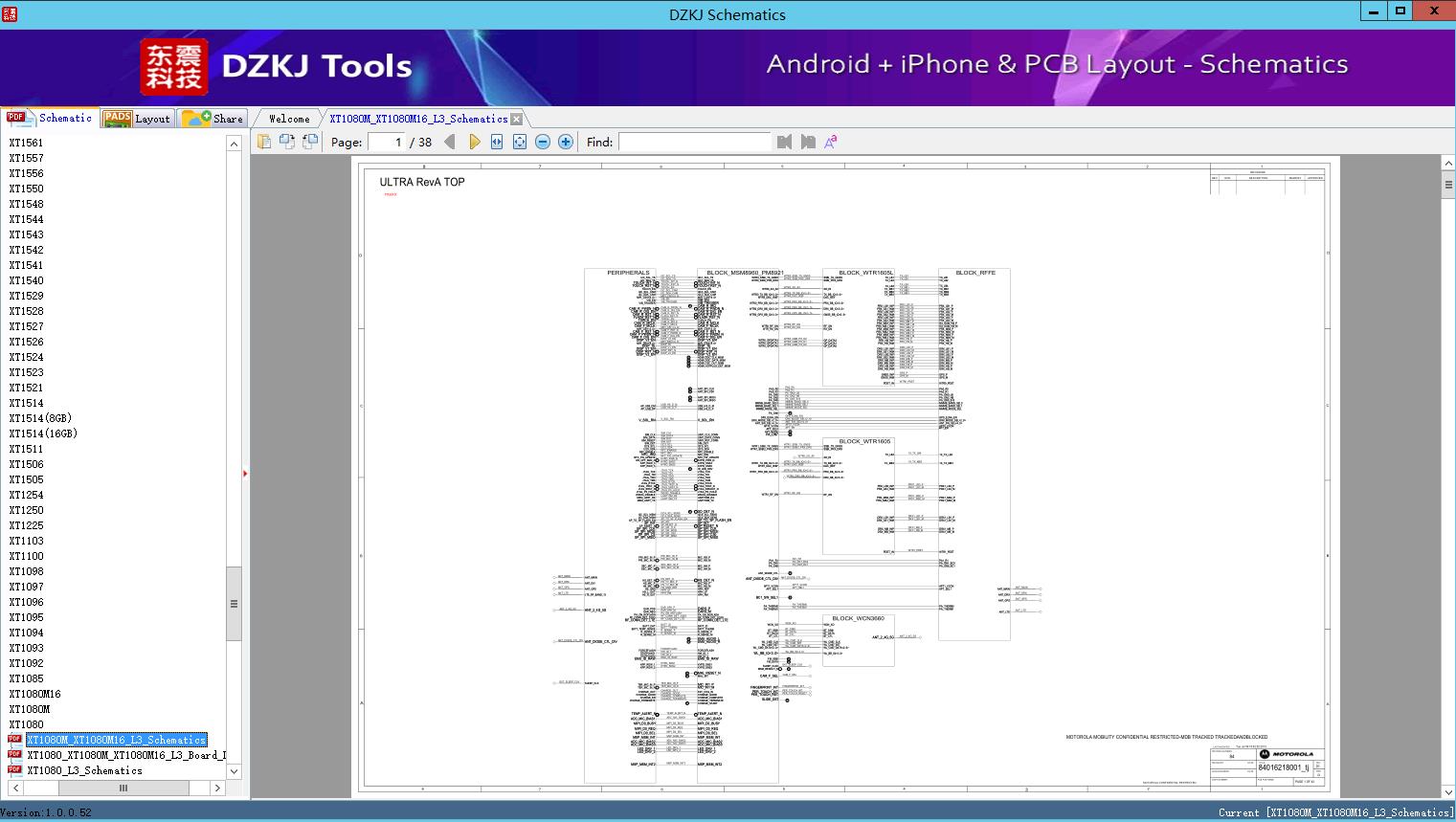Image resolution: width=1456 pixels, height=822 pixels.
Task: Open the Share tab
Action: (x=213, y=119)
